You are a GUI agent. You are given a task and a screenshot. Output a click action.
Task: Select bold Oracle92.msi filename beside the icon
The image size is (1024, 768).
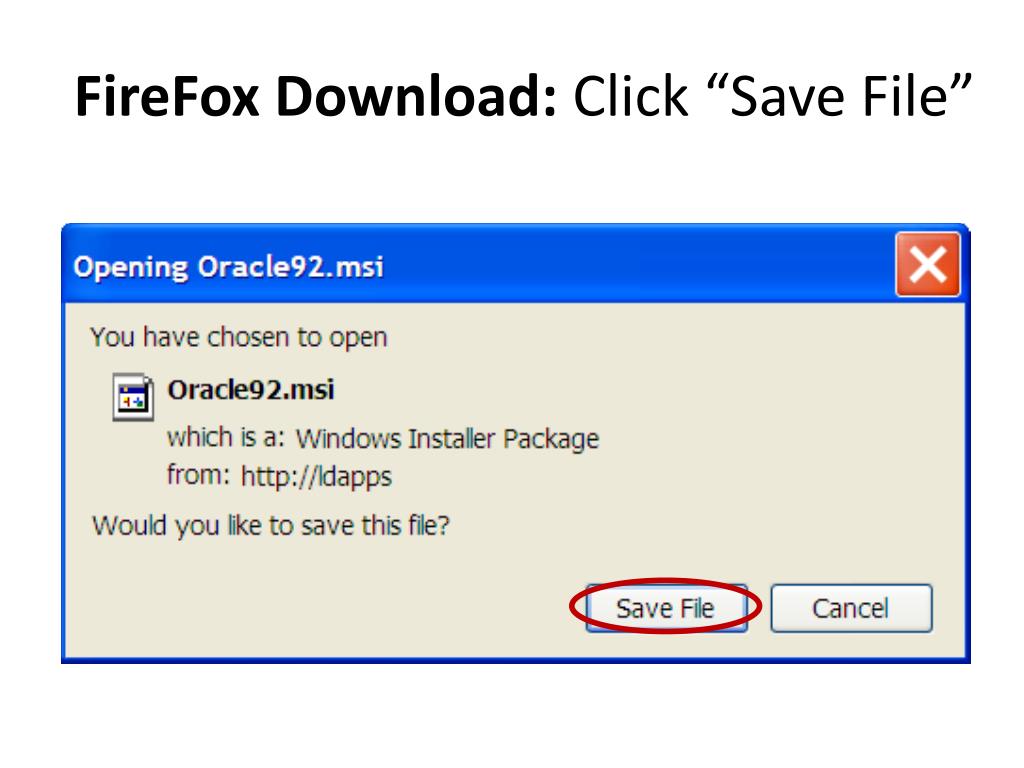click(251, 390)
